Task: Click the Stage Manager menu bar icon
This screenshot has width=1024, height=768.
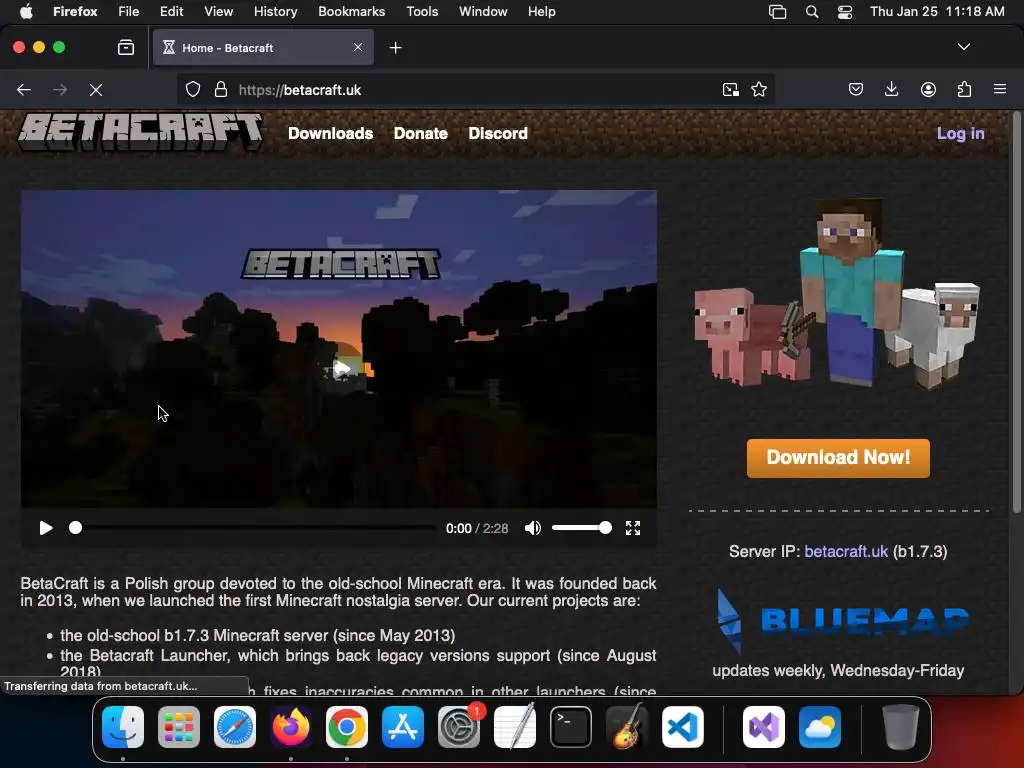Action: click(777, 12)
